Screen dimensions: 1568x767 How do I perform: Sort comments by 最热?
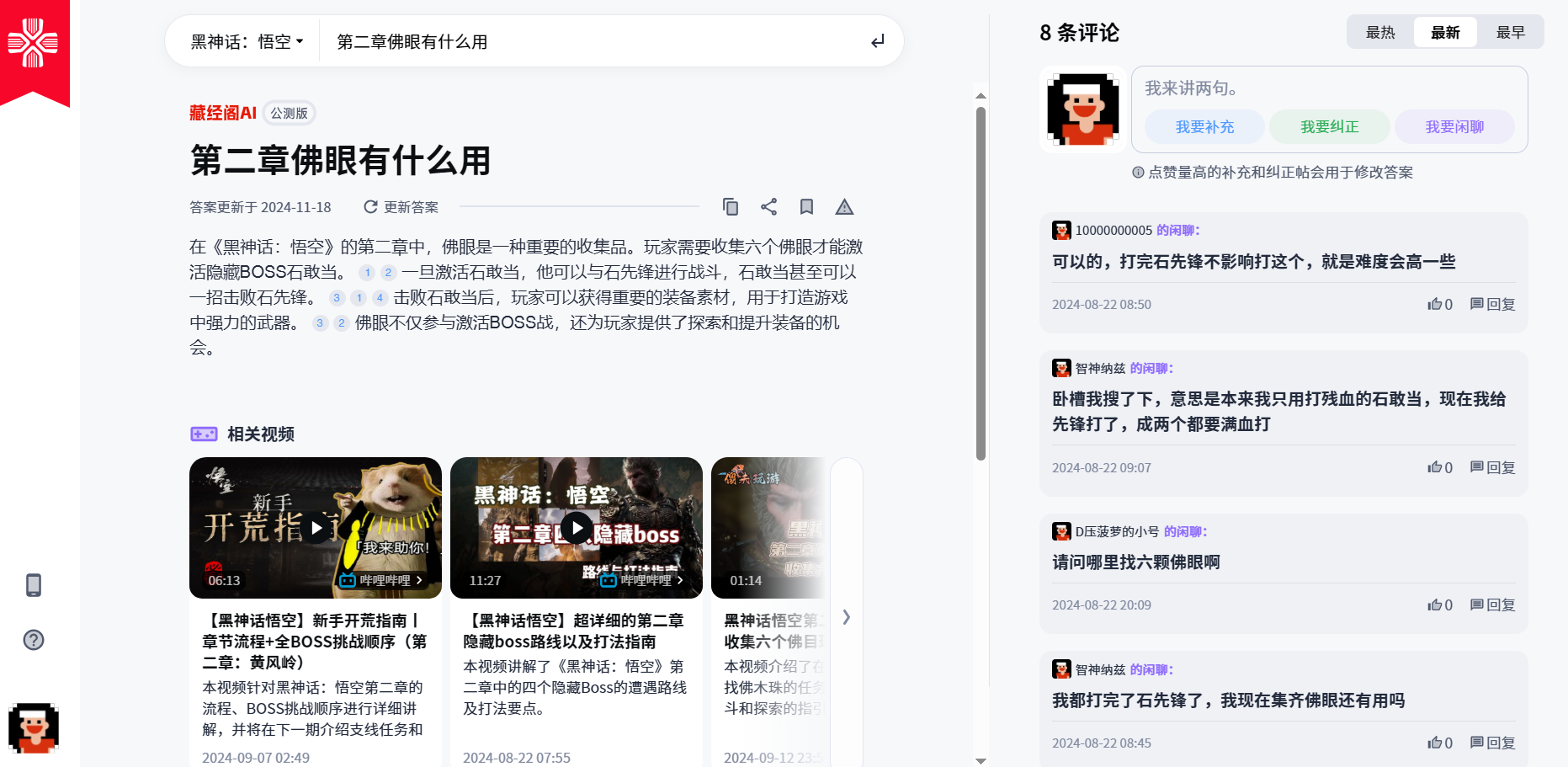1380,32
